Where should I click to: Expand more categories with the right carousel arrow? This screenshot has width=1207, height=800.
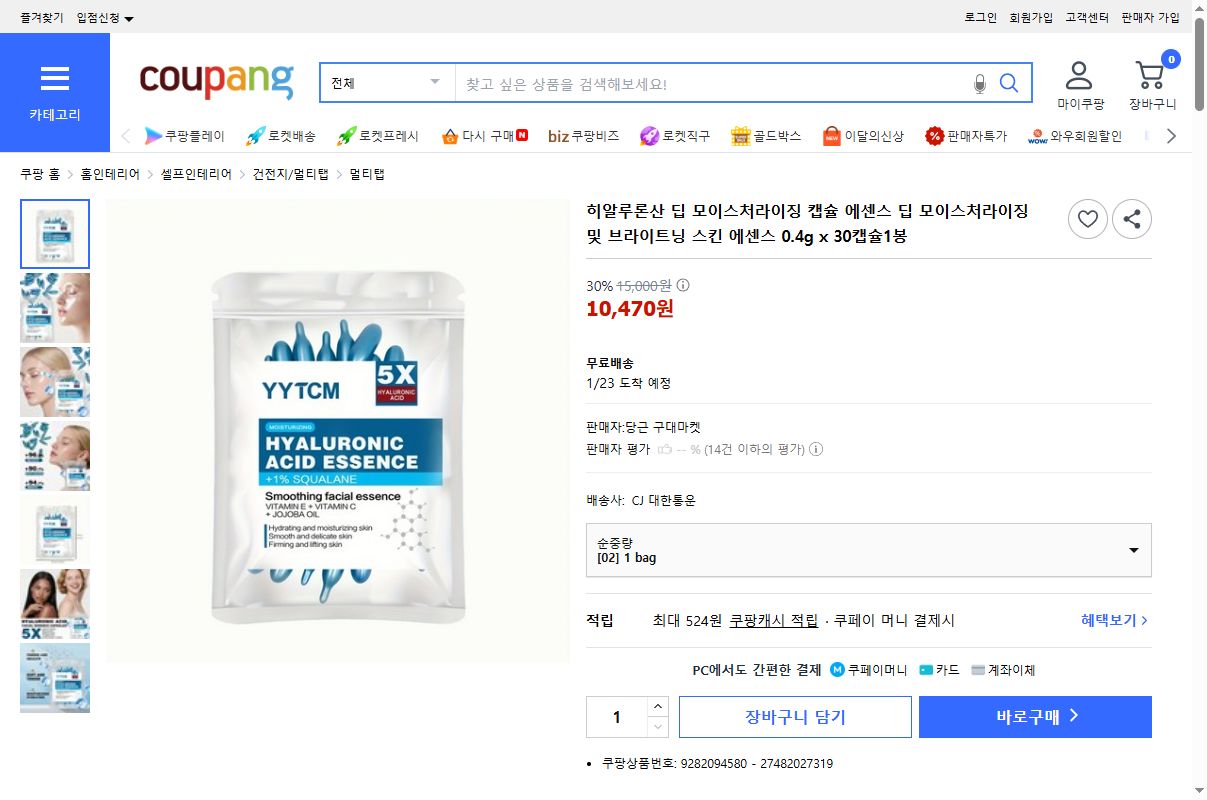click(1170, 134)
